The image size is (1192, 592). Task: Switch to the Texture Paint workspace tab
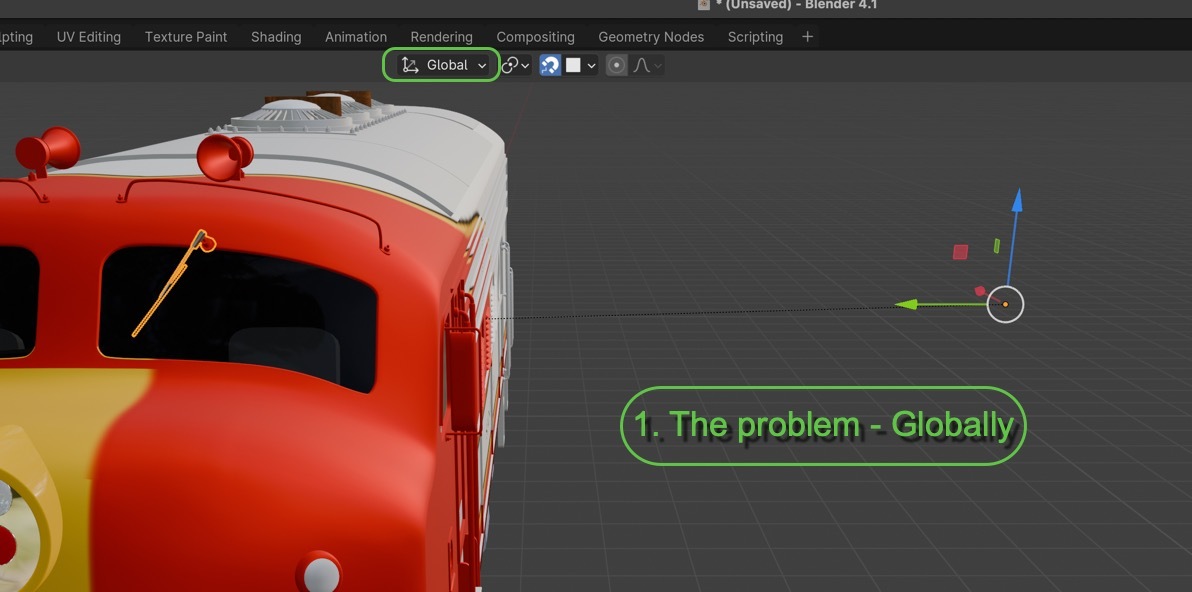pos(186,37)
